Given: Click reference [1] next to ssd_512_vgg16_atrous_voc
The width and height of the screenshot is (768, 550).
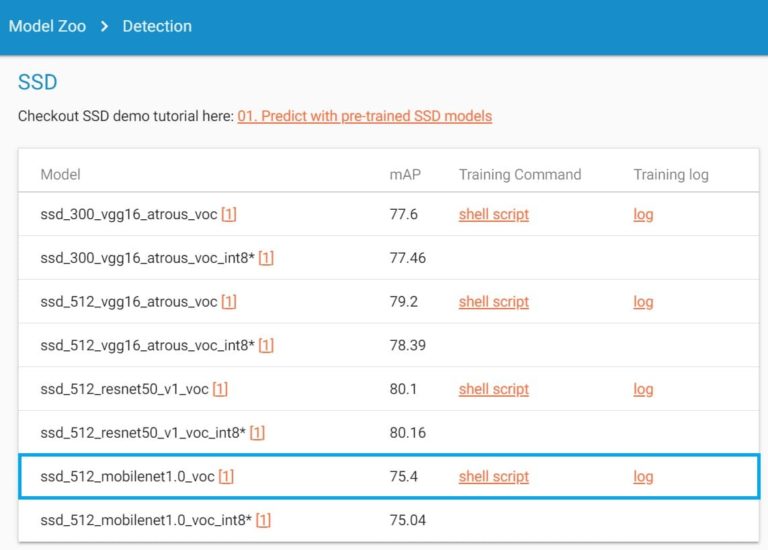Looking at the screenshot, I should coord(229,302).
